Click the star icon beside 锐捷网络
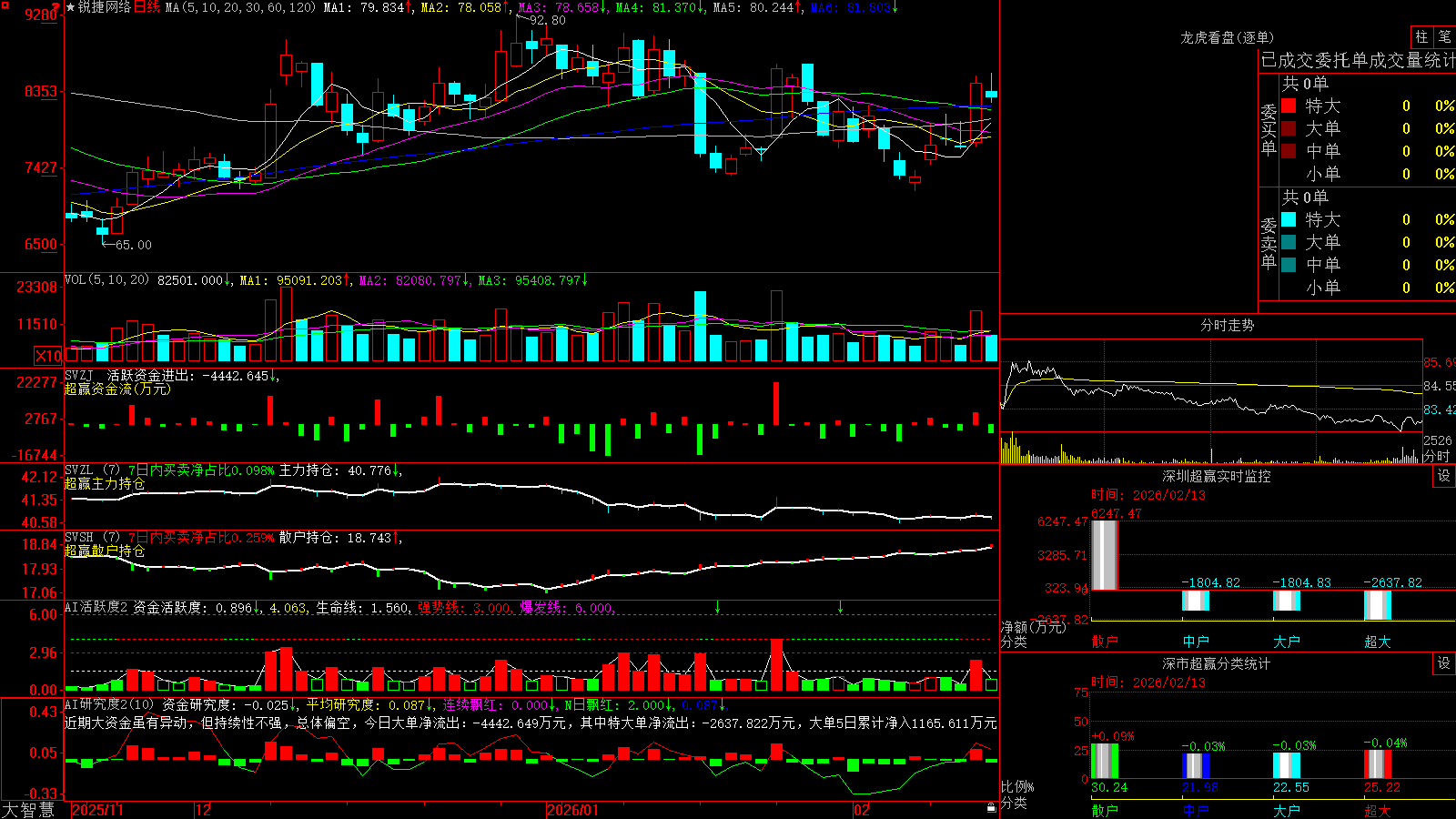The height and width of the screenshot is (819, 1456). click(x=70, y=7)
